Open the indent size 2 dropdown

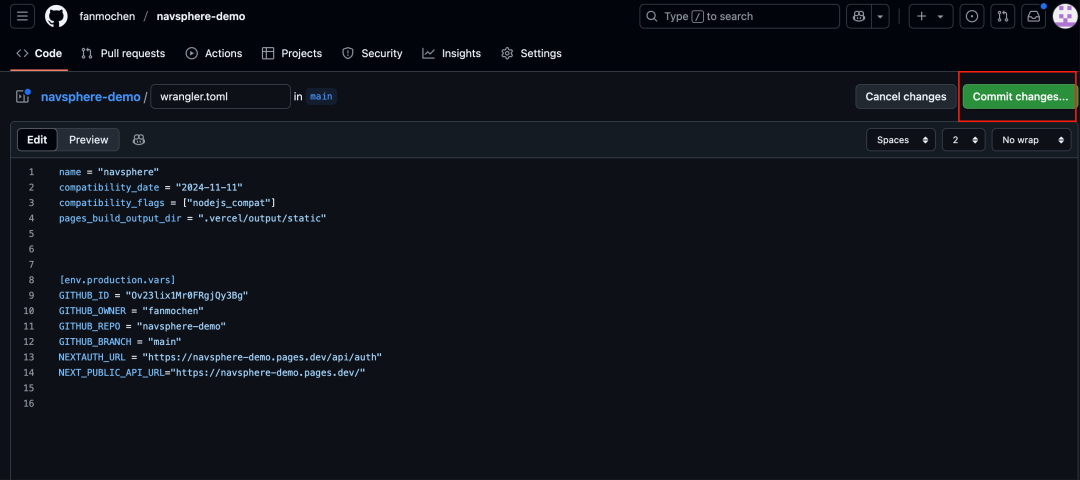tap(963, 140)
